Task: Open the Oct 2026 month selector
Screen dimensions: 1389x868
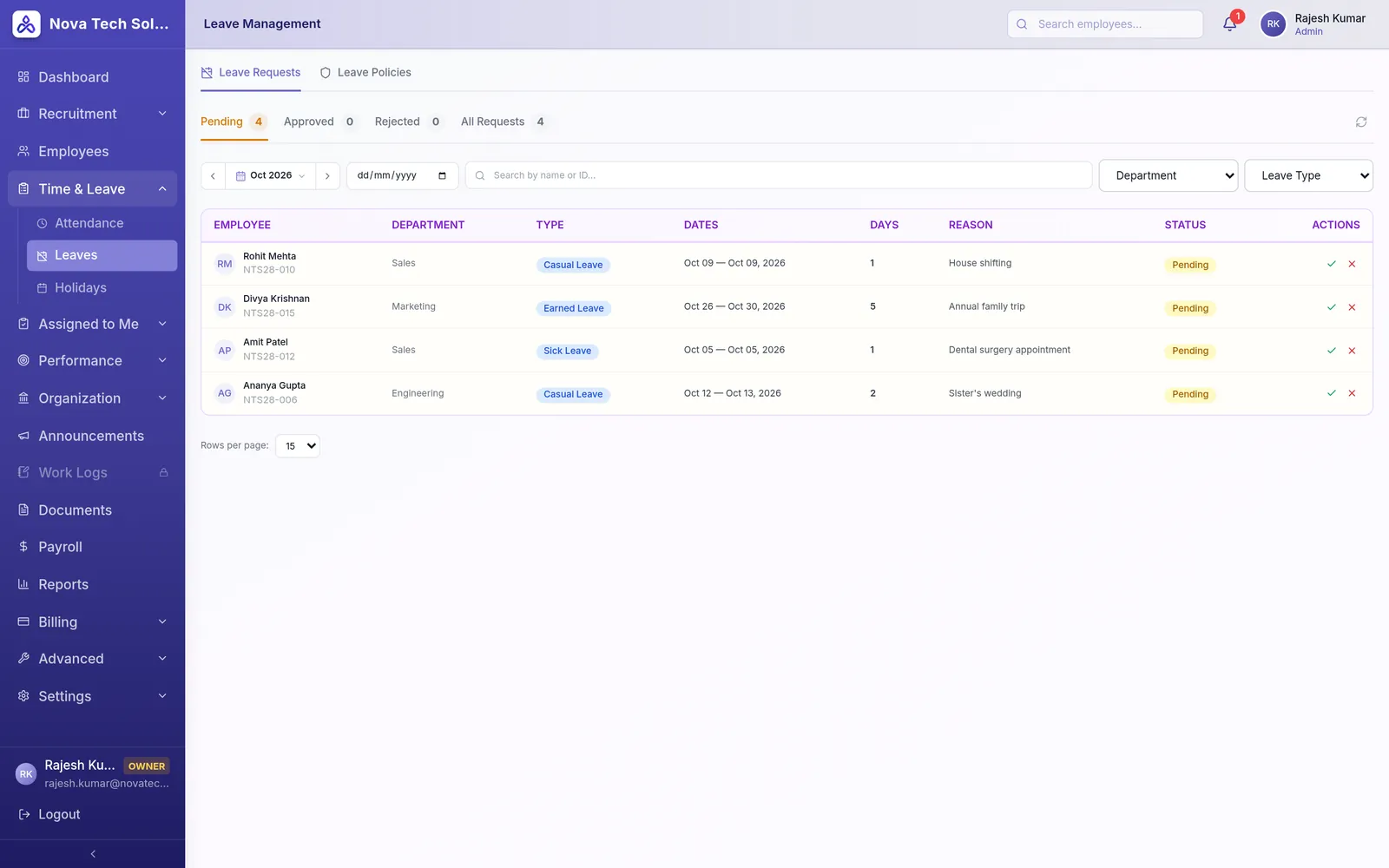Action: [271, 175]
